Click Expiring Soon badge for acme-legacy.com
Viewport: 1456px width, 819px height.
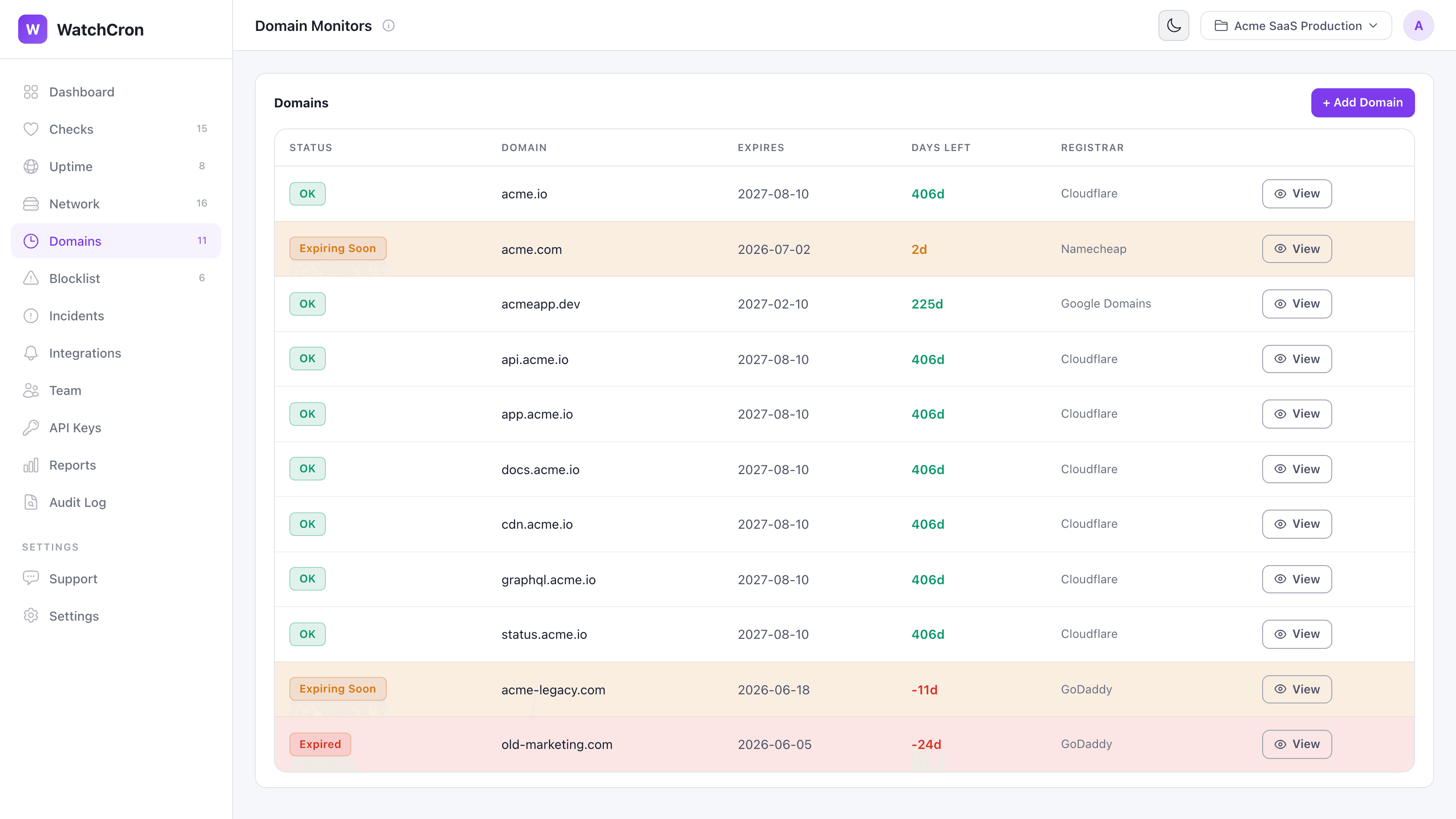(338, 689)
